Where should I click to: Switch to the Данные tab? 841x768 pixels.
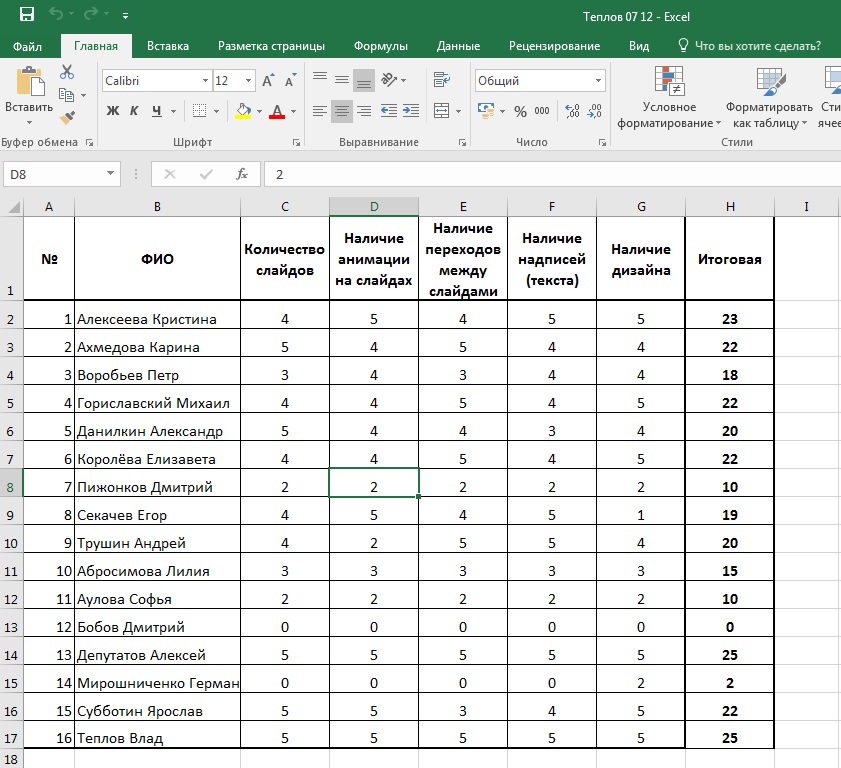coord(459,46)
